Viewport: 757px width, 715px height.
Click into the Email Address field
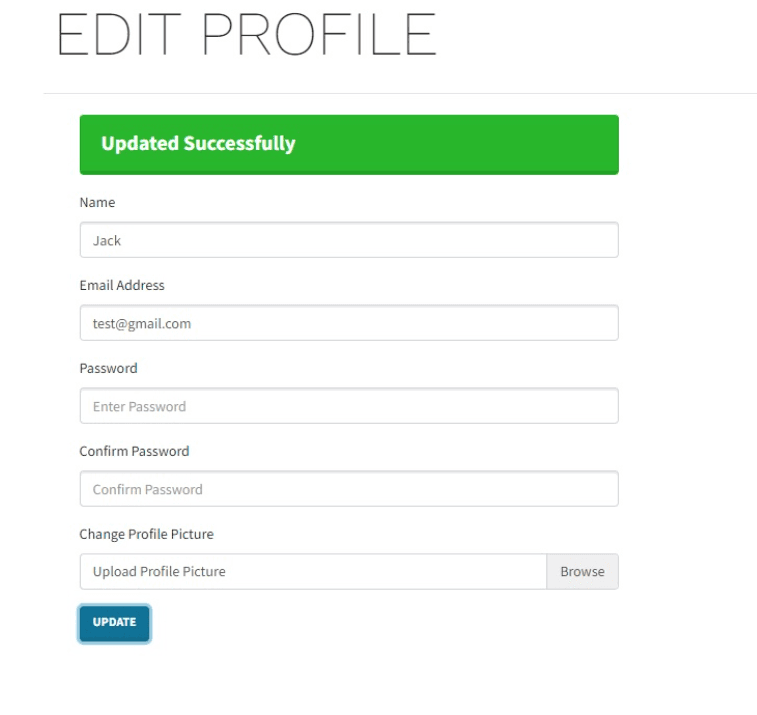tap(348, 323)
